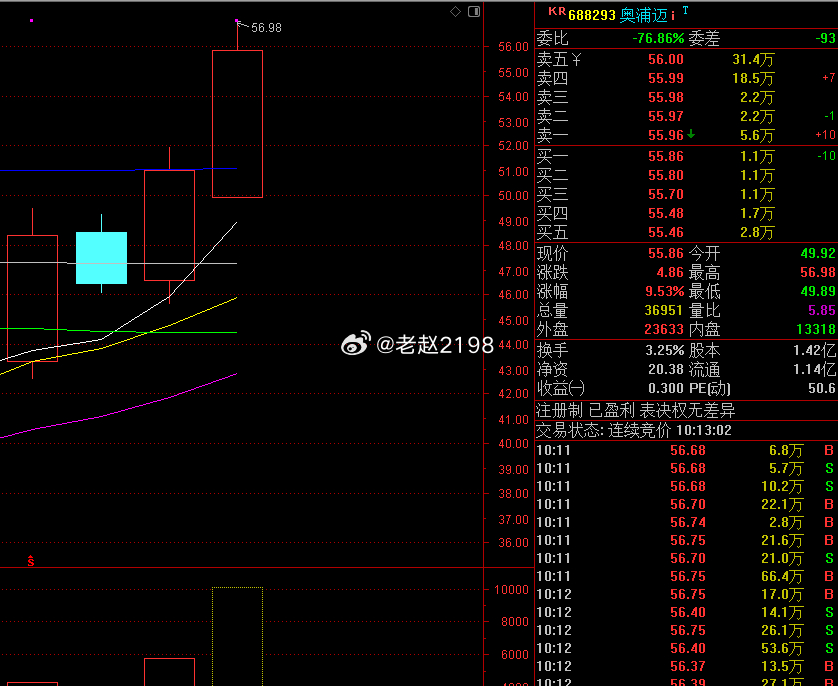Click the diamond icon above the chart
Image resolution: width=838 pixels, height=686 pixels.
[x=455, y=11]
